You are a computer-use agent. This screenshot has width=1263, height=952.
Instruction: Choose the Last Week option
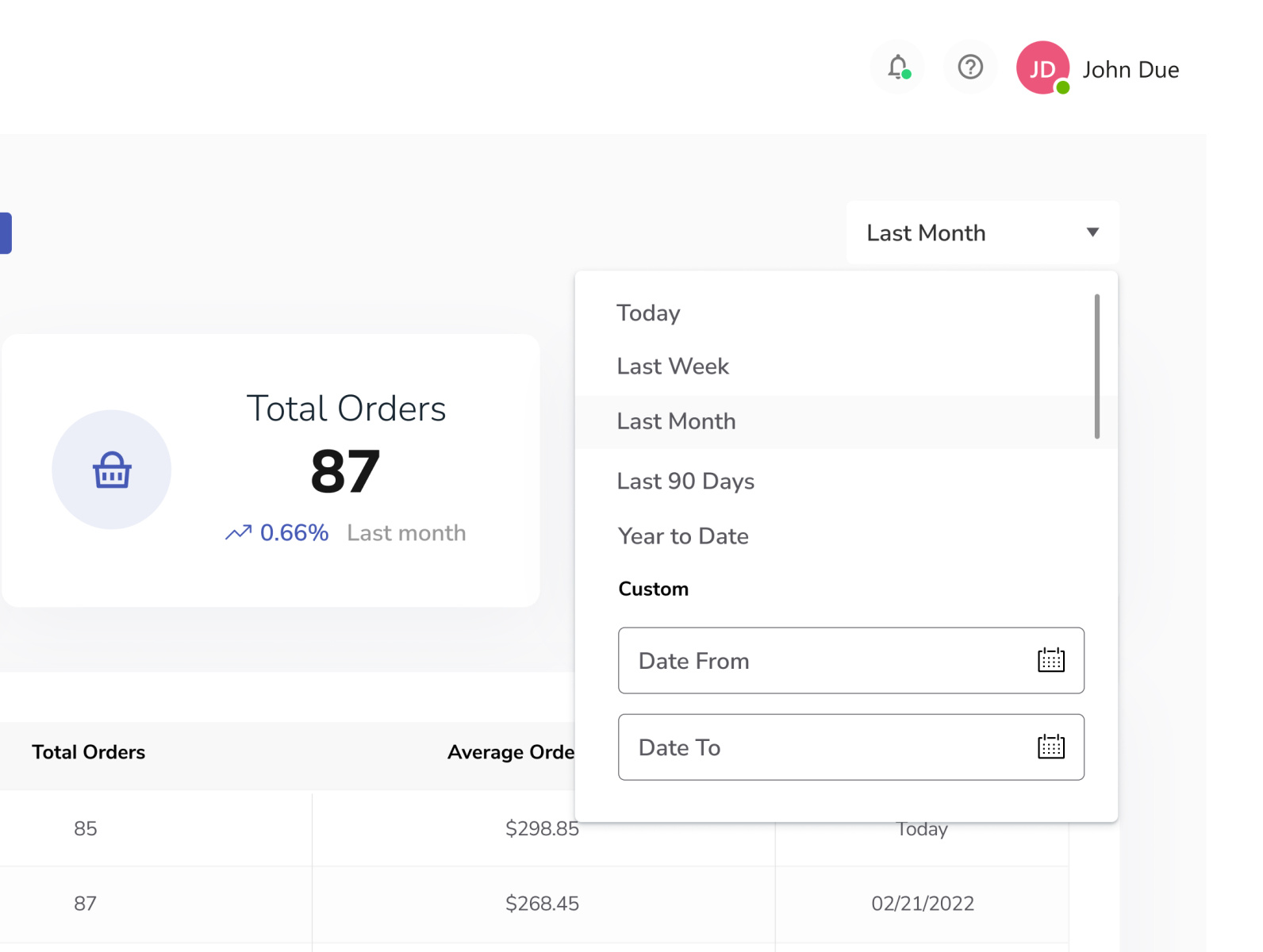[x=673, y=367]
